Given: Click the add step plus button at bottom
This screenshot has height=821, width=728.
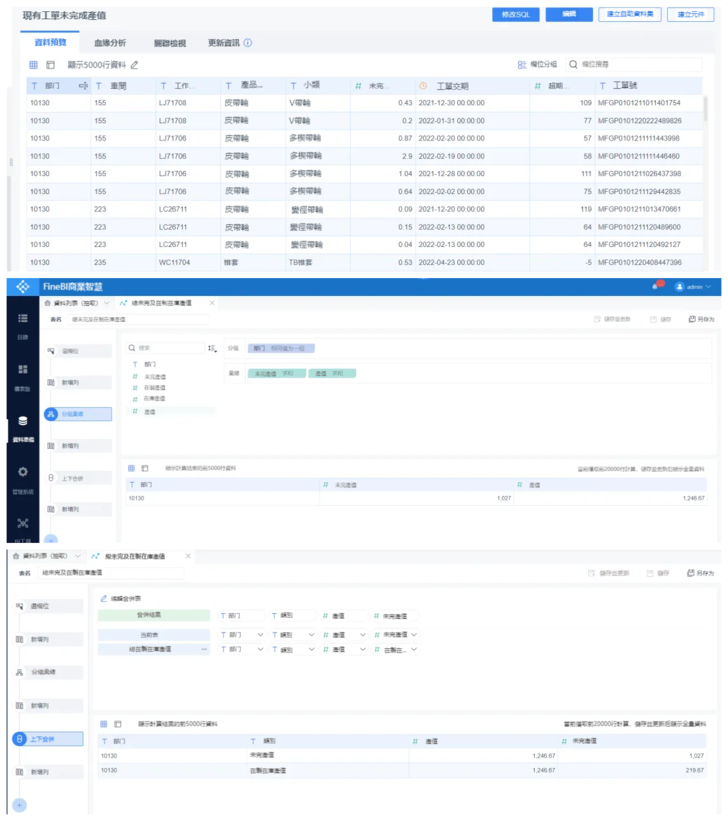Looking at the screenshot, I should coord(19,805).
